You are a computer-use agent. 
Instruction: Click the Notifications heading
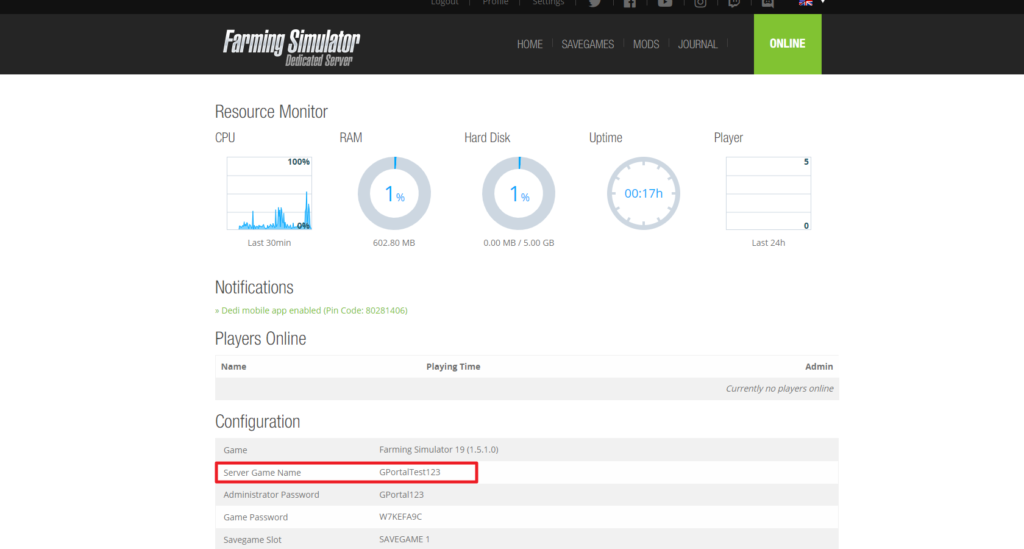pyautogui.click(x=254, y=287)
